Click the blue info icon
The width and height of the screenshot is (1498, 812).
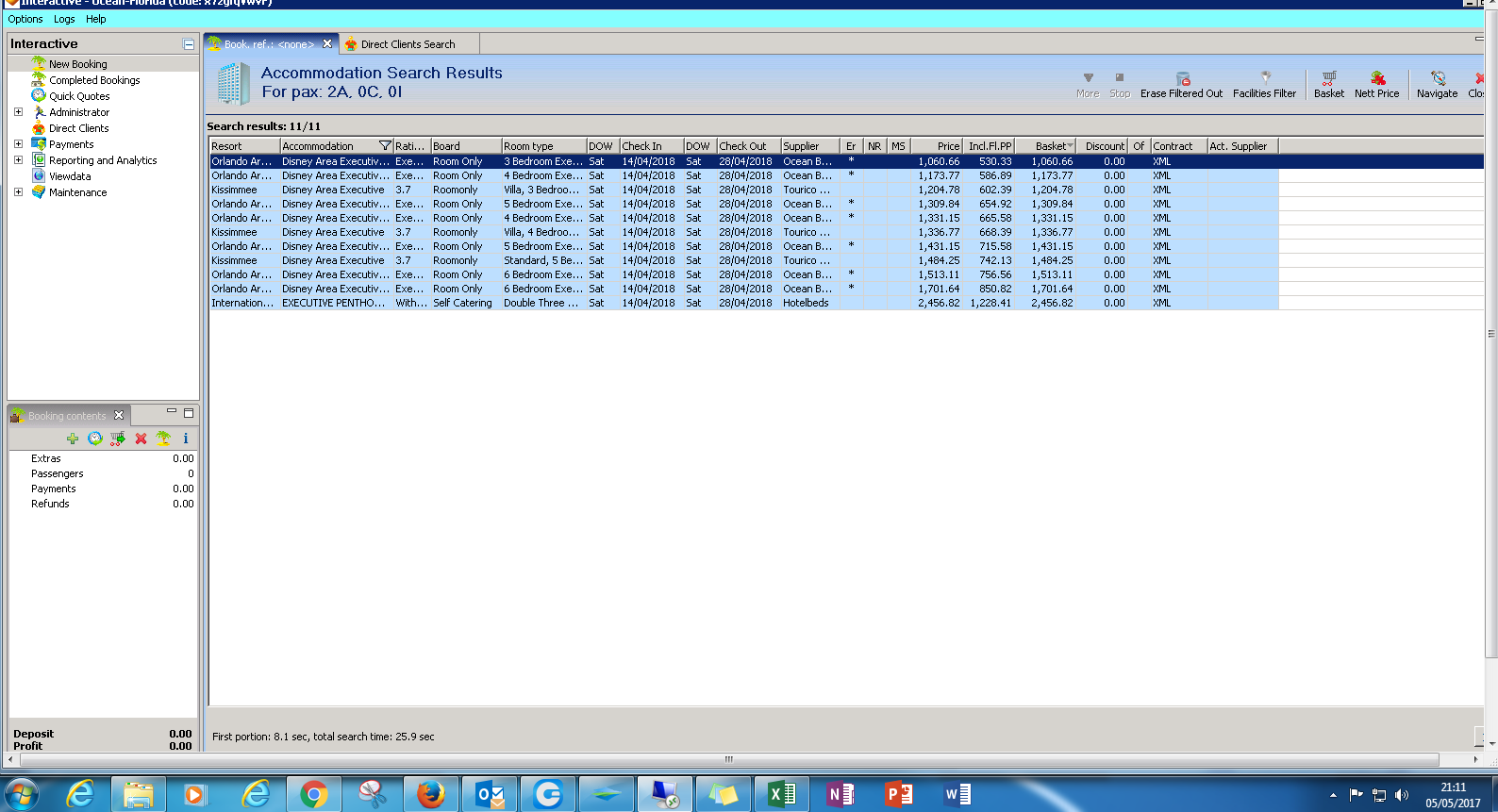(186, 439)
